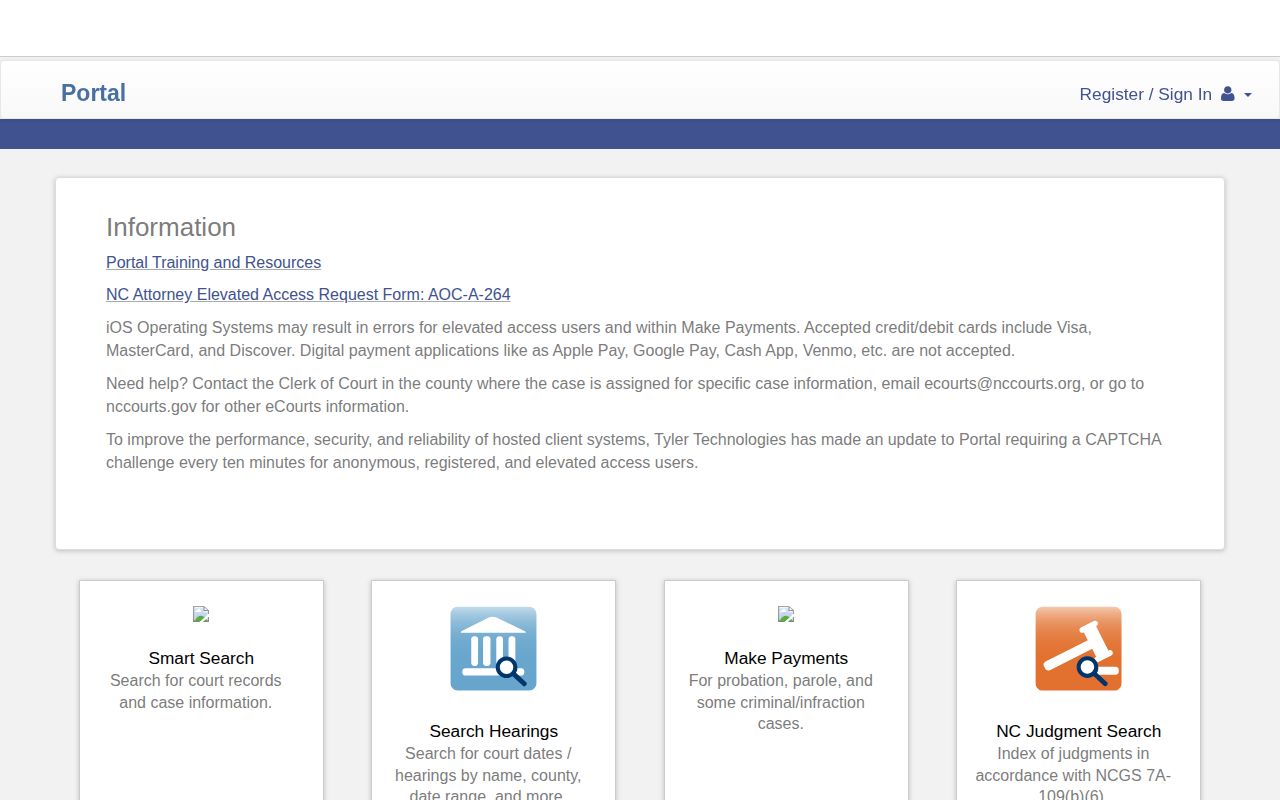Screen dimensions: 1280x800
Task: Click 'Search for court dates / hearings' description
Action: (x=488, y=775)
